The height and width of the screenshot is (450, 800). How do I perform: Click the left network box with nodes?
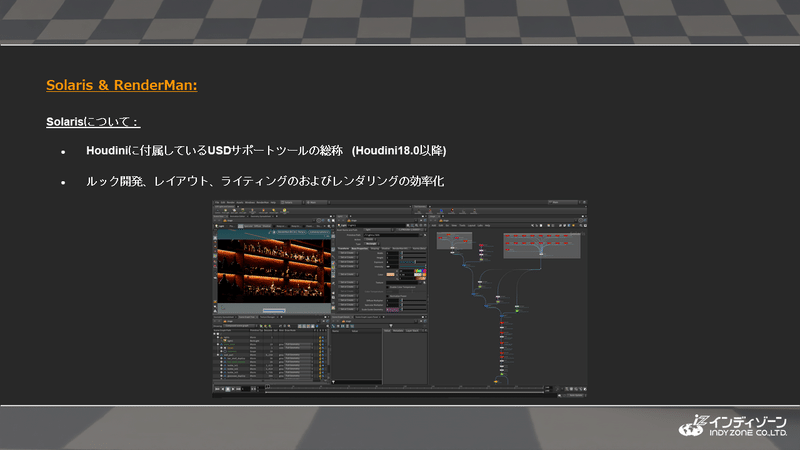tap(454, 240)
